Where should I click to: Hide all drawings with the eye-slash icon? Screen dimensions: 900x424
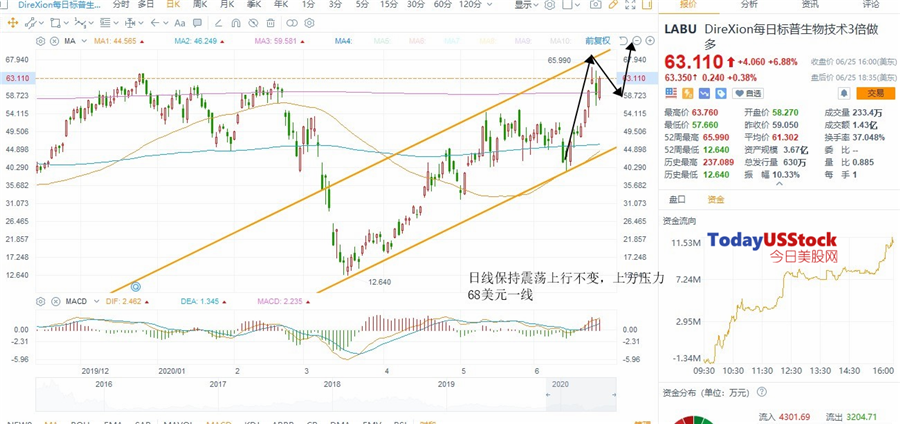click(x=253, y=24)
